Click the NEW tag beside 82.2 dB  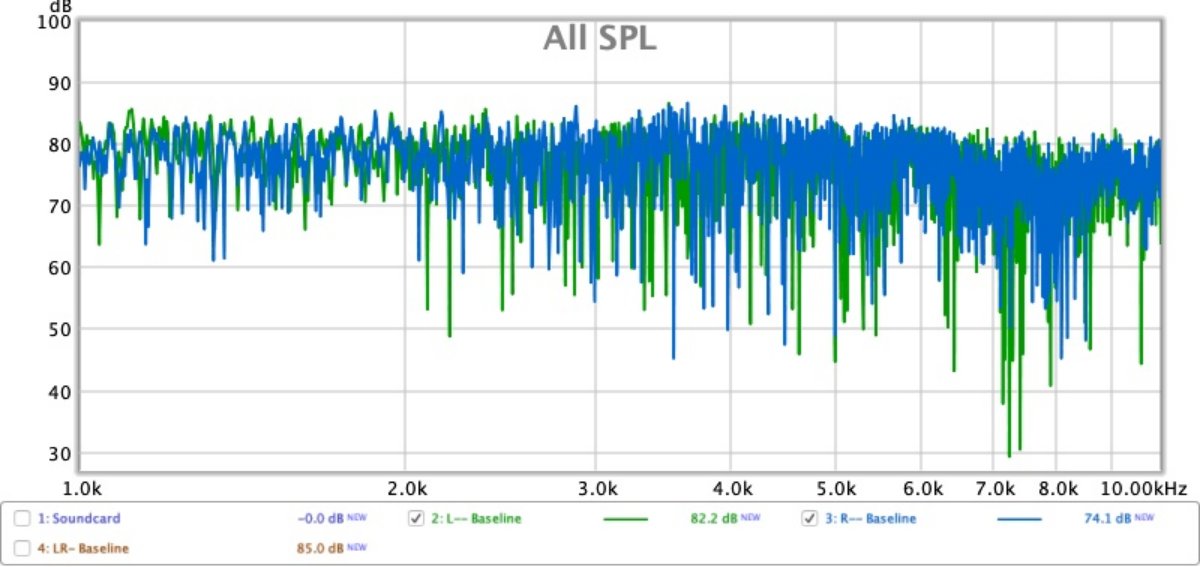click(751, 518)
